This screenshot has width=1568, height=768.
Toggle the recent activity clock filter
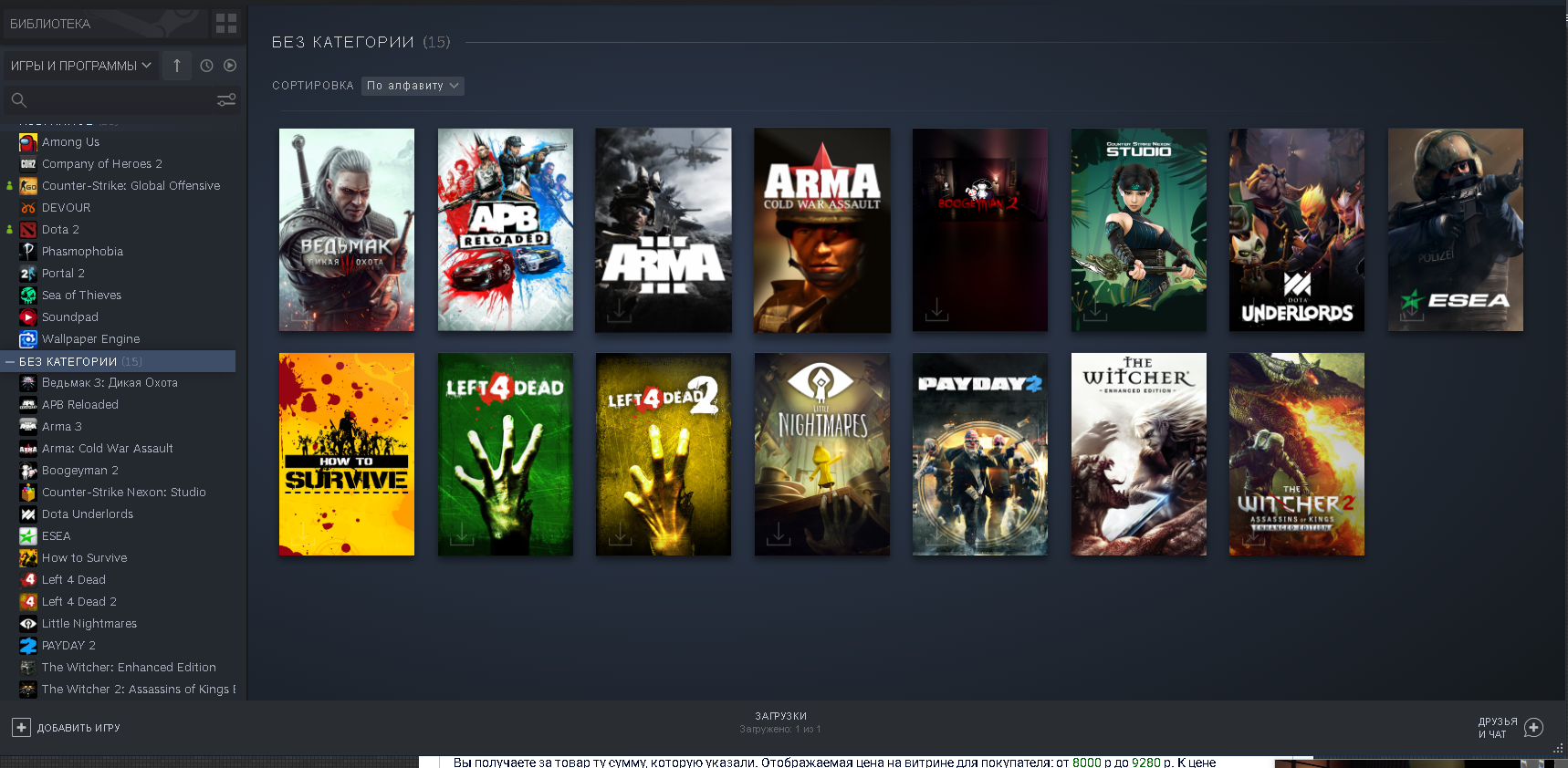206,66
